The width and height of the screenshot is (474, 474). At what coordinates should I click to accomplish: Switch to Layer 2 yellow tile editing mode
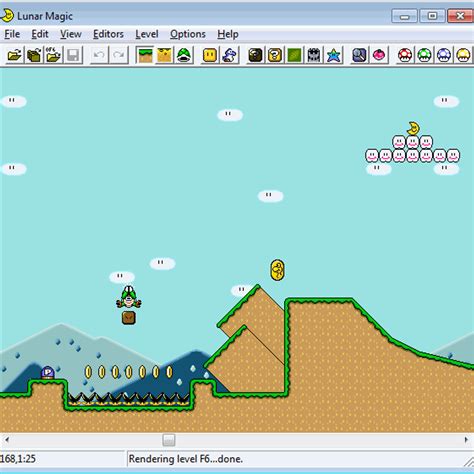pyautogui.click(x=164, y=55)
